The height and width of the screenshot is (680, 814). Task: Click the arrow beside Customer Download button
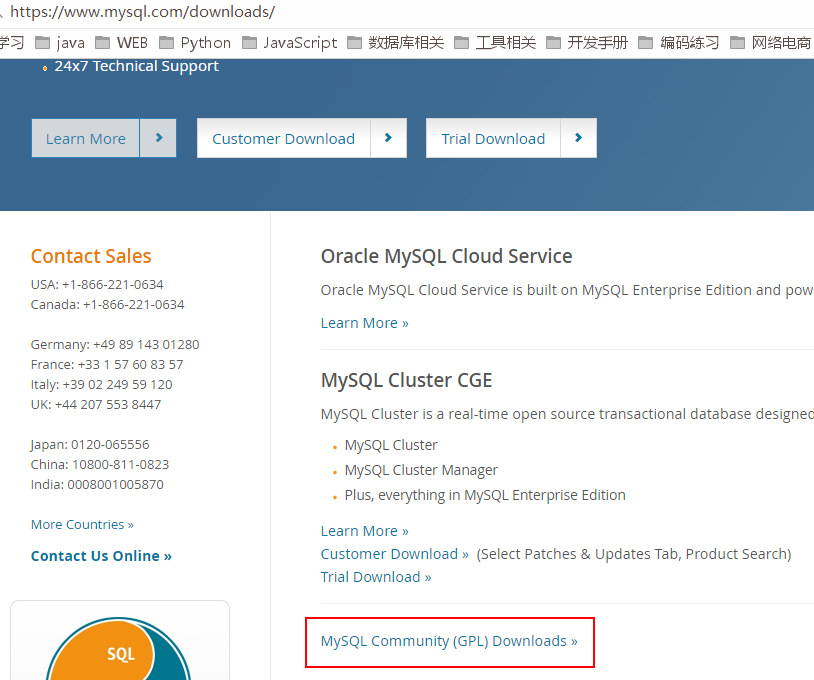[x=388, y=138]
